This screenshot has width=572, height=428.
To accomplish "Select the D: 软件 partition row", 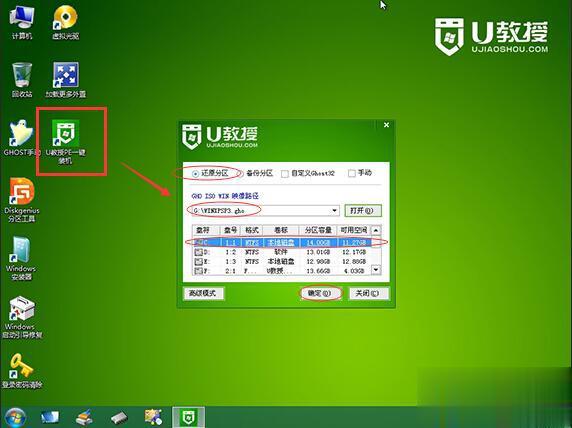I will pyautogui.click(x=282, y=252).
